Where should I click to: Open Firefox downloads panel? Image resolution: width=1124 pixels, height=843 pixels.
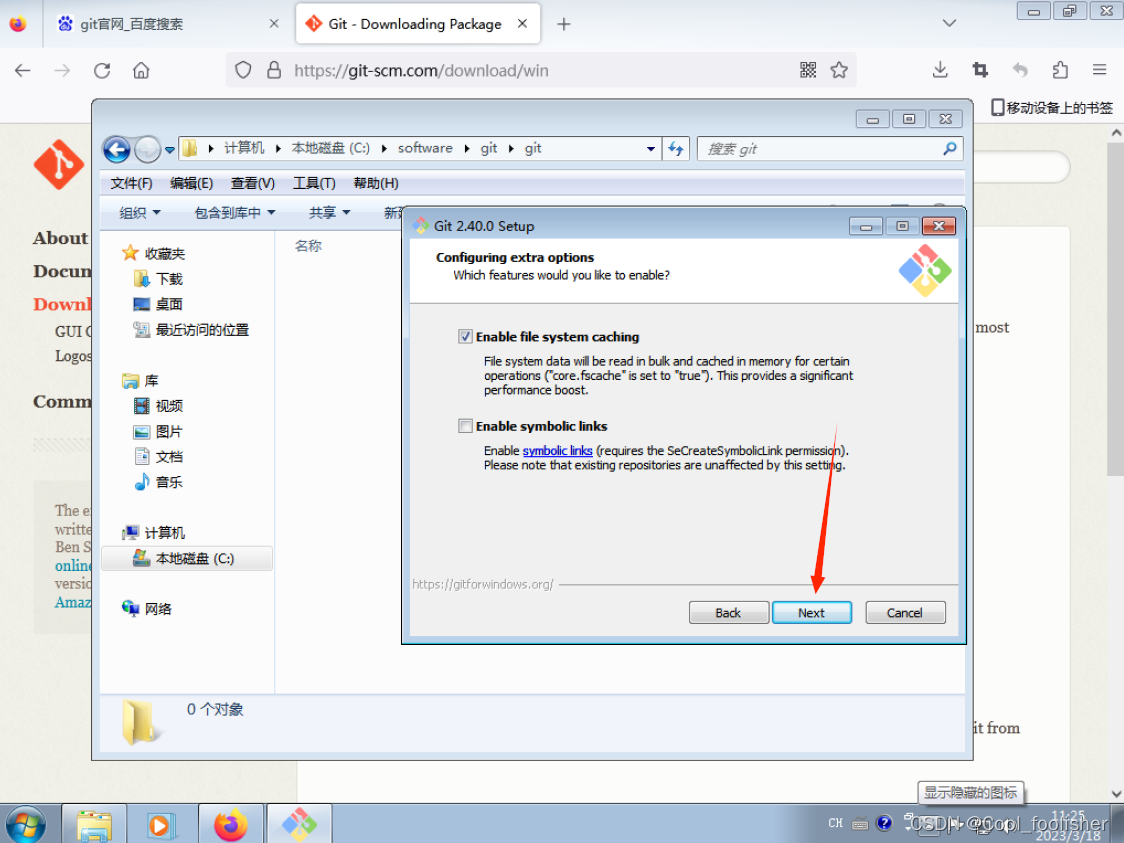[x=940, y=70]
